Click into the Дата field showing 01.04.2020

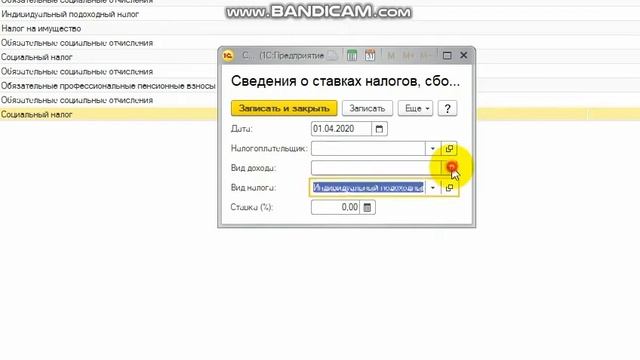[x=341, y=129]
